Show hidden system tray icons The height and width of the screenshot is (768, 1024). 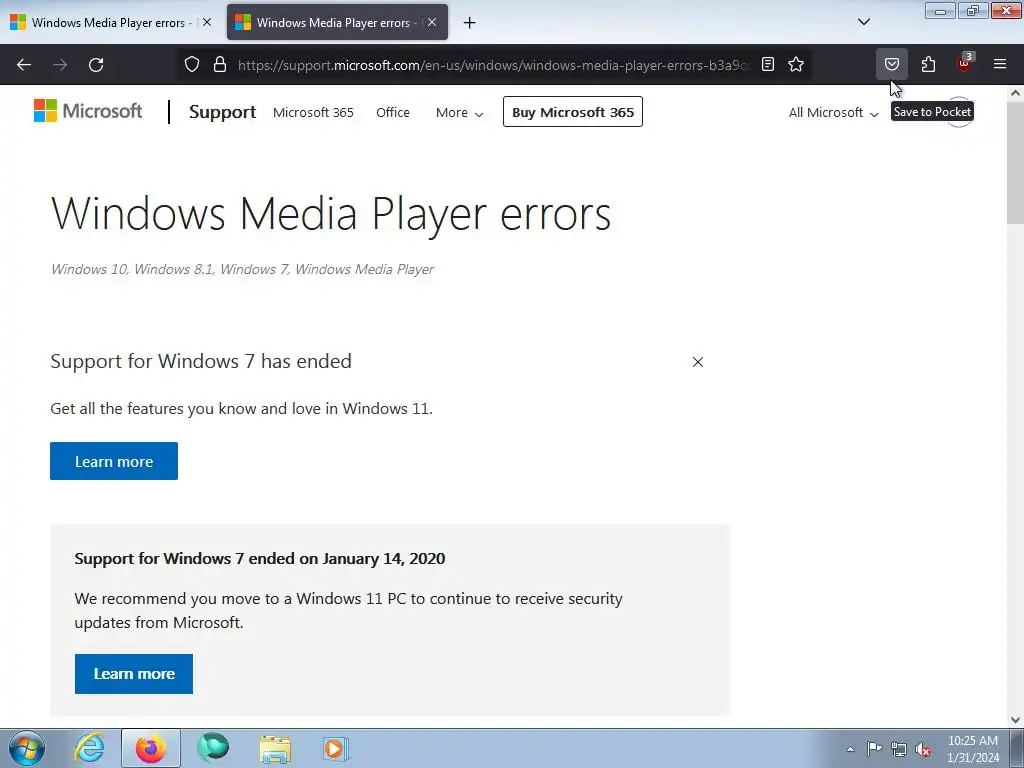click(x=850, y=749)
